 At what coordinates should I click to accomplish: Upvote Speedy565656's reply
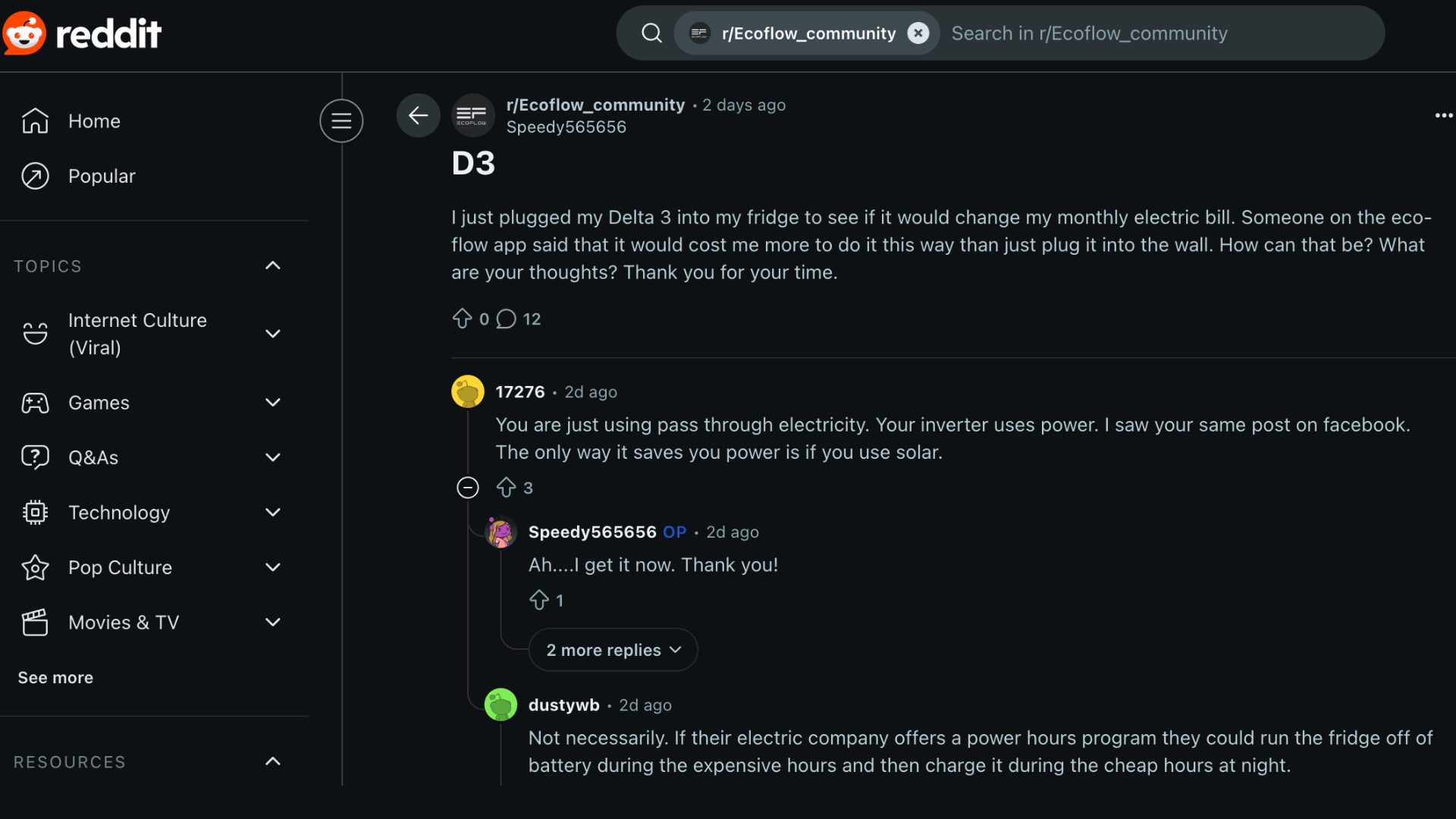coord(539,600)
